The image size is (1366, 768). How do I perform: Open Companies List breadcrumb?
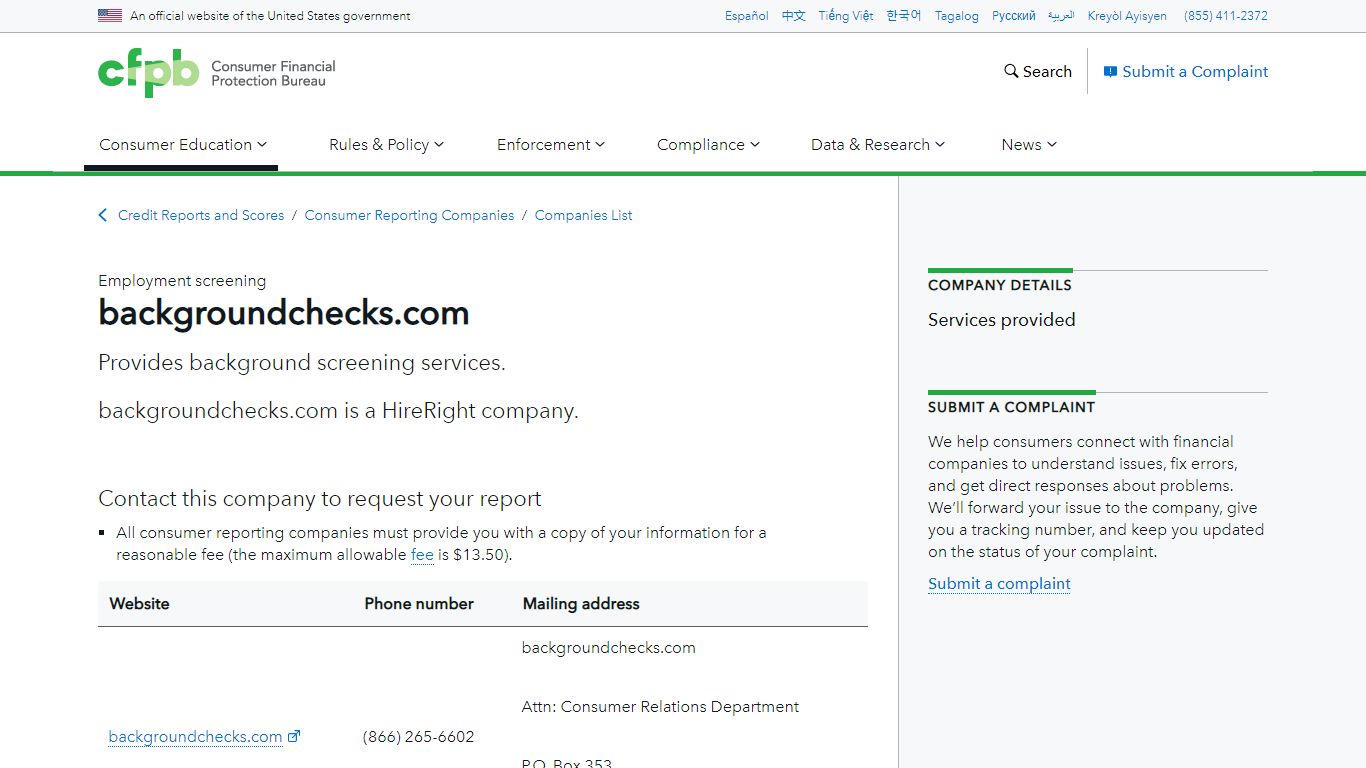pos(584,215)
